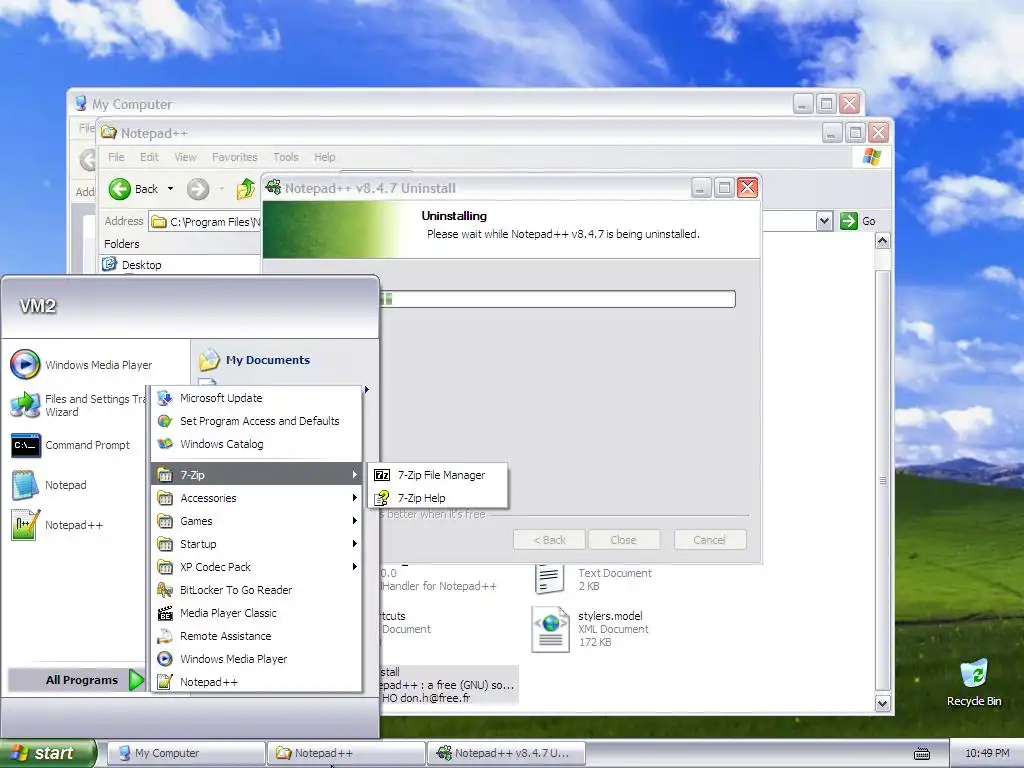Click the system clock showing 10:49 PM
Image resolution: width=1024 pixels, height=768 pixels.
987,754
